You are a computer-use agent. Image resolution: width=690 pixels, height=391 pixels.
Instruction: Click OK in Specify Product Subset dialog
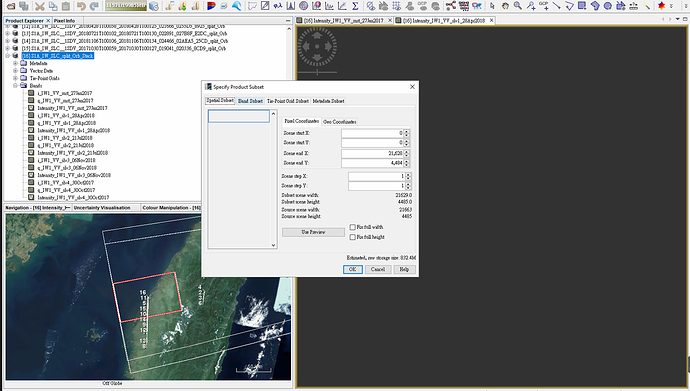coord(352,269)
